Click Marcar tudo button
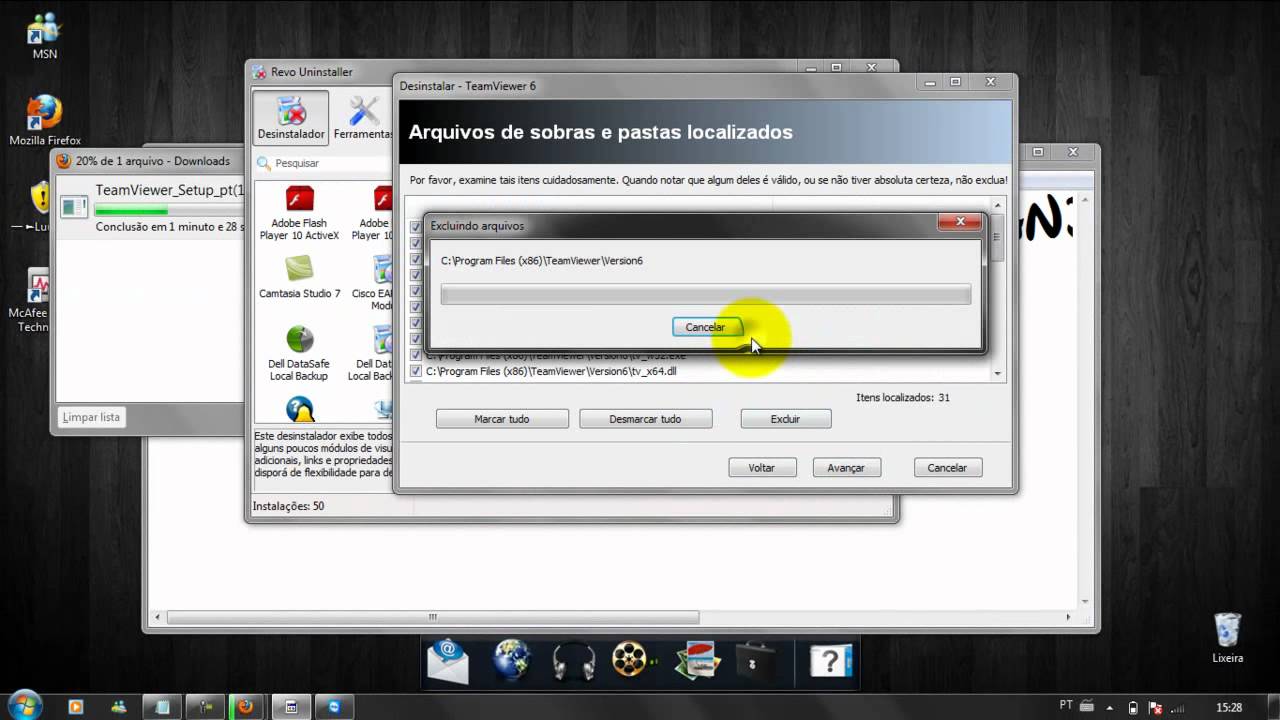Screen dimensions: 1280x720 [x=502, y=419]
